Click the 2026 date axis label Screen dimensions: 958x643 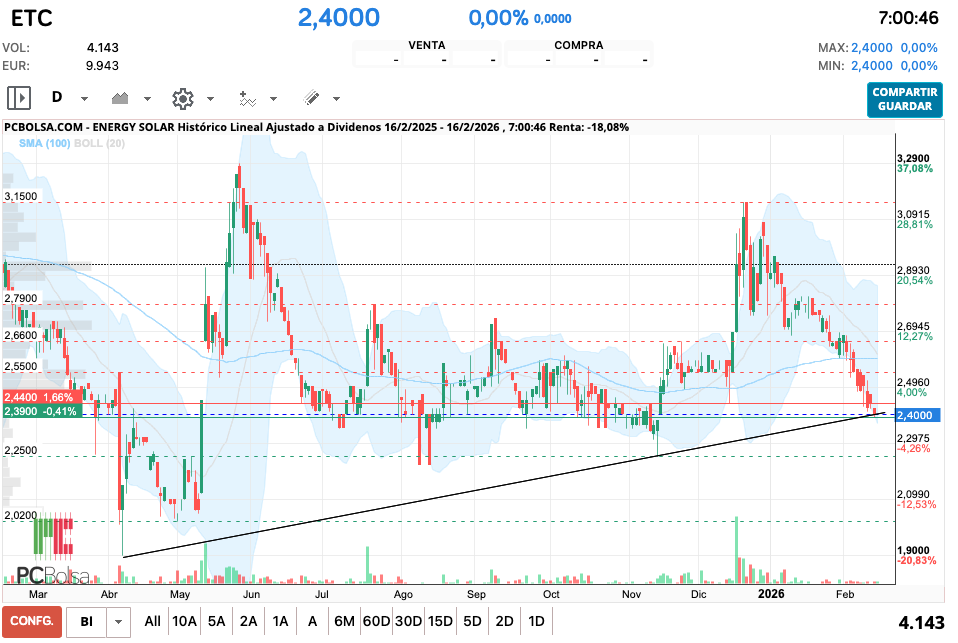pyautogui.click(x=771, y=594)
